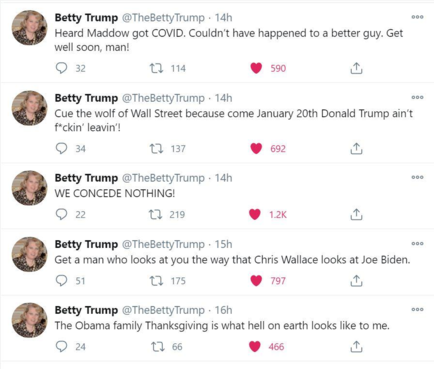Retweet the WE CONCEDE NOTHING tweet

(x=155, y=214)
